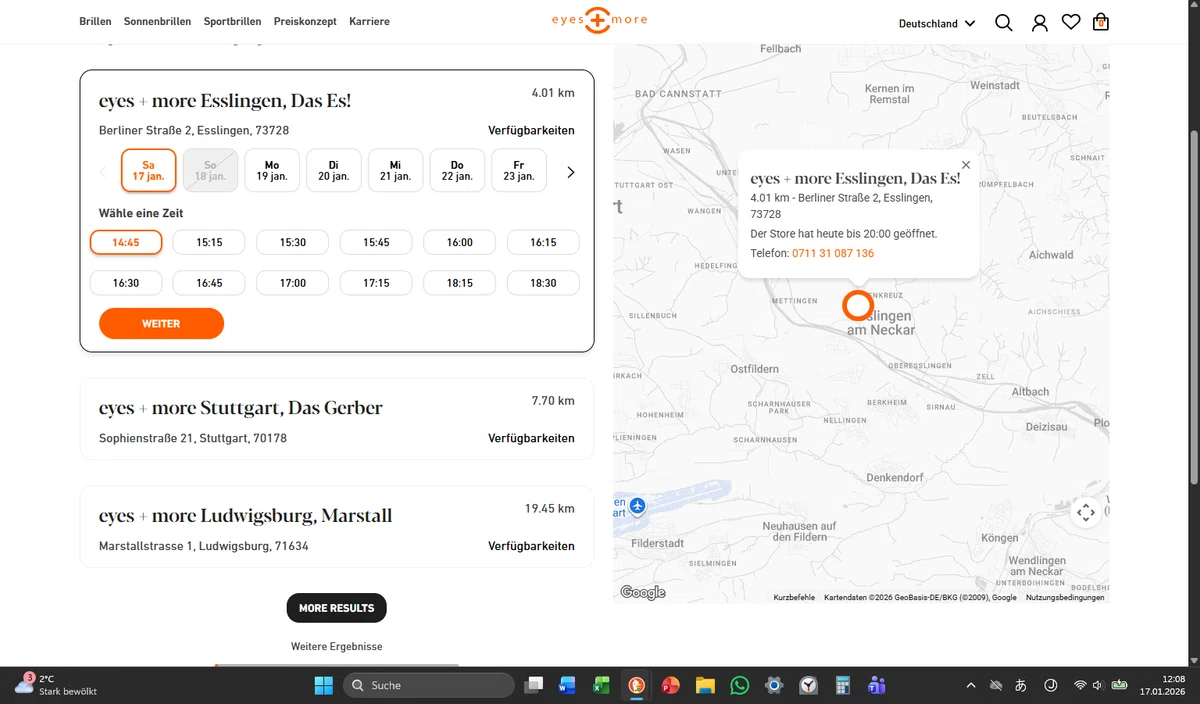This screenshot has width=1200, height=704.
Task: Click Weitere Ergebnisse text
Action: [336, 646]
